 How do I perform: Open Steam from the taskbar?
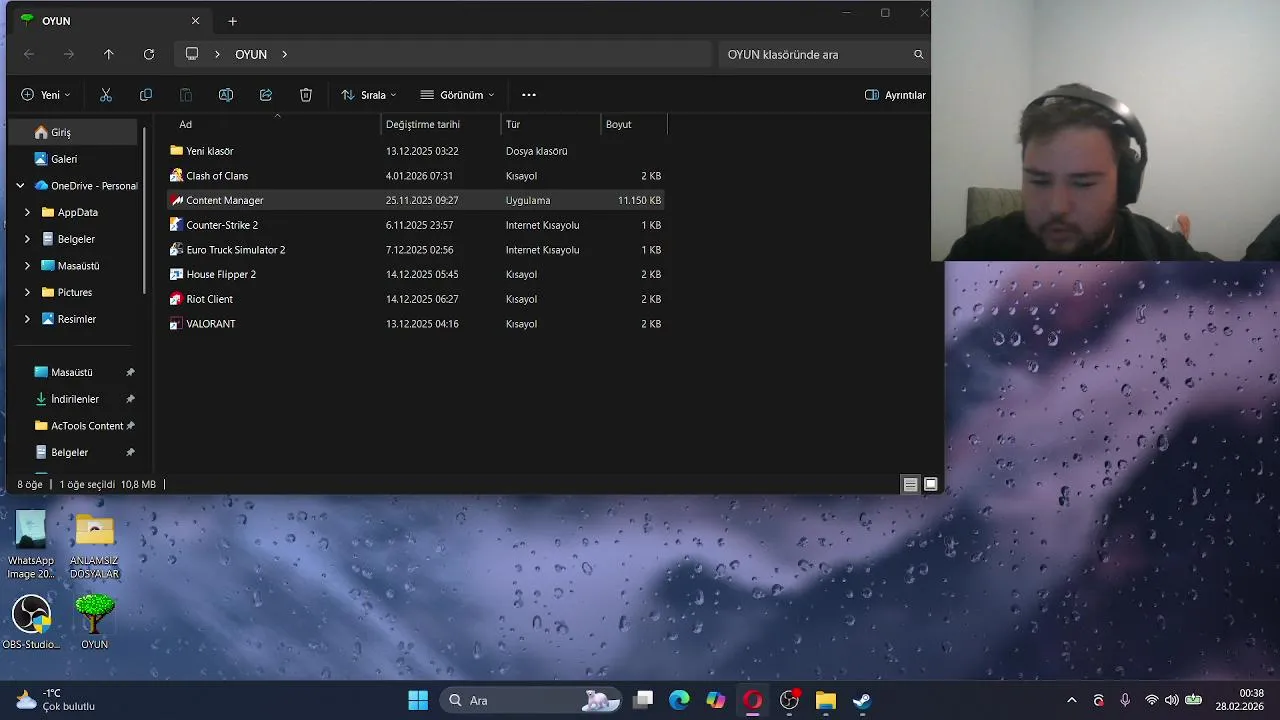point(861,700)
